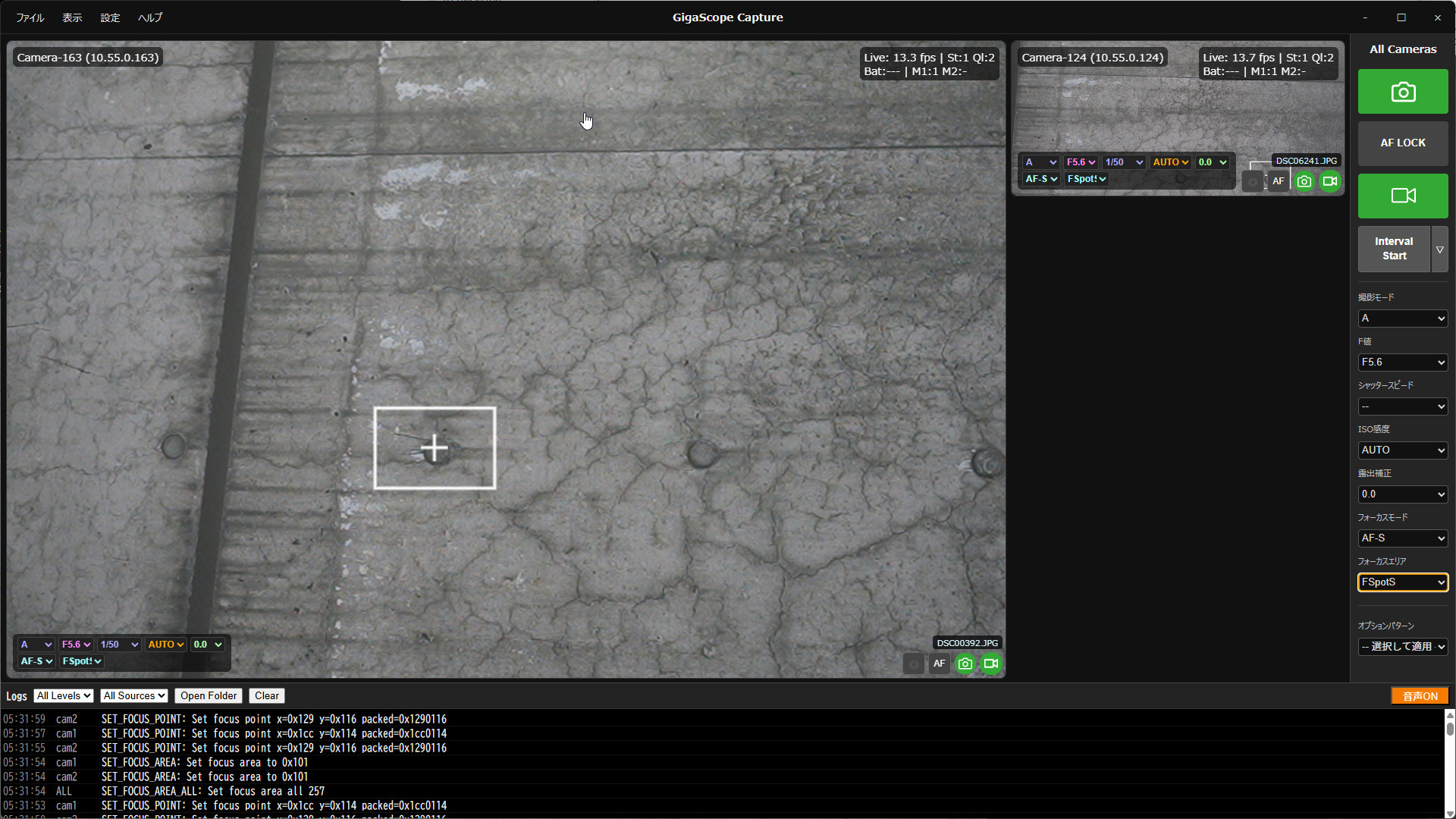Open the ファイル menu
This screenshot has width=1456, height=819.
(30, 17)
